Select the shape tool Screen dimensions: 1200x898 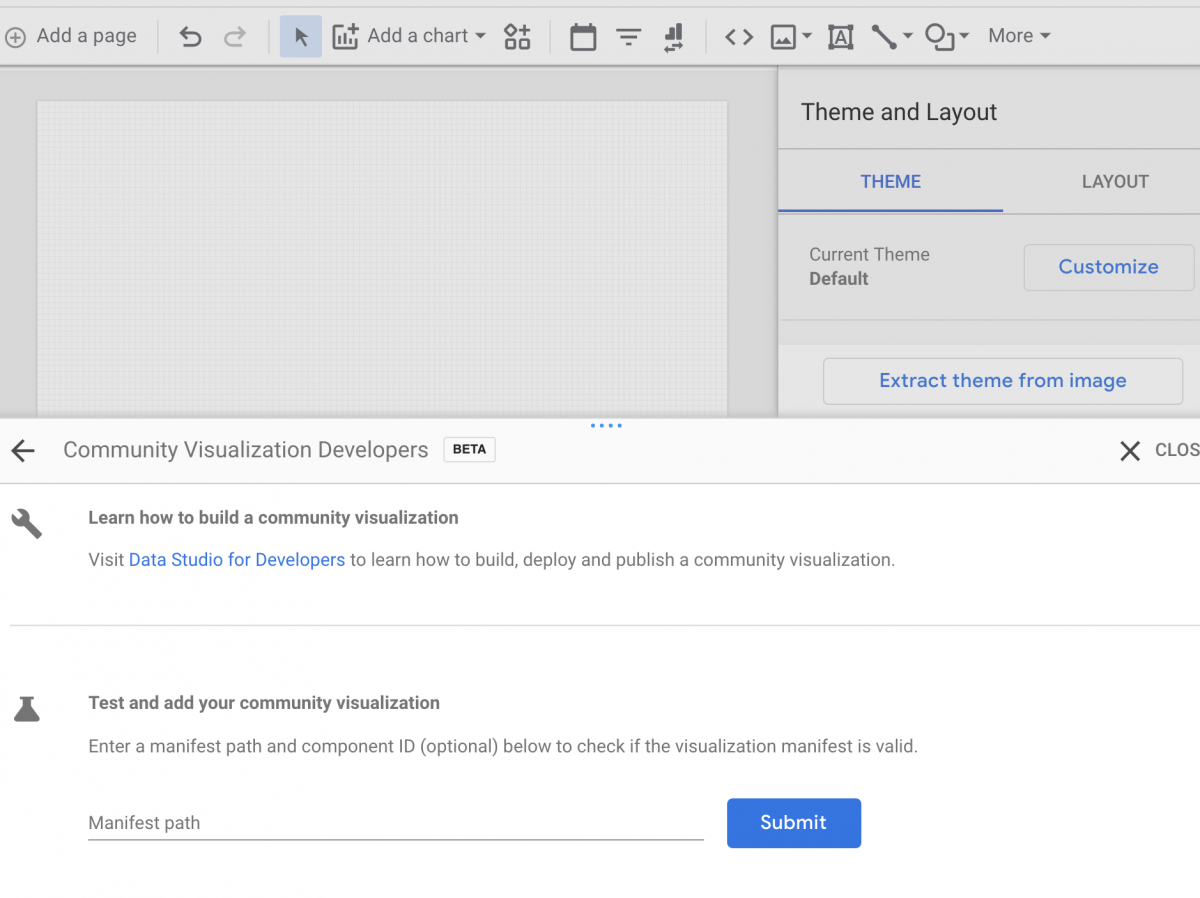point(939,36)
